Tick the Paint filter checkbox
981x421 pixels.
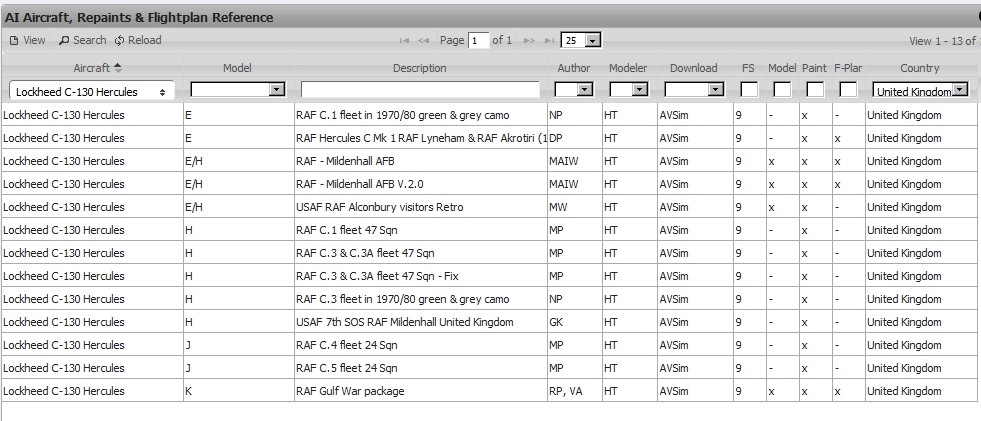815,90
